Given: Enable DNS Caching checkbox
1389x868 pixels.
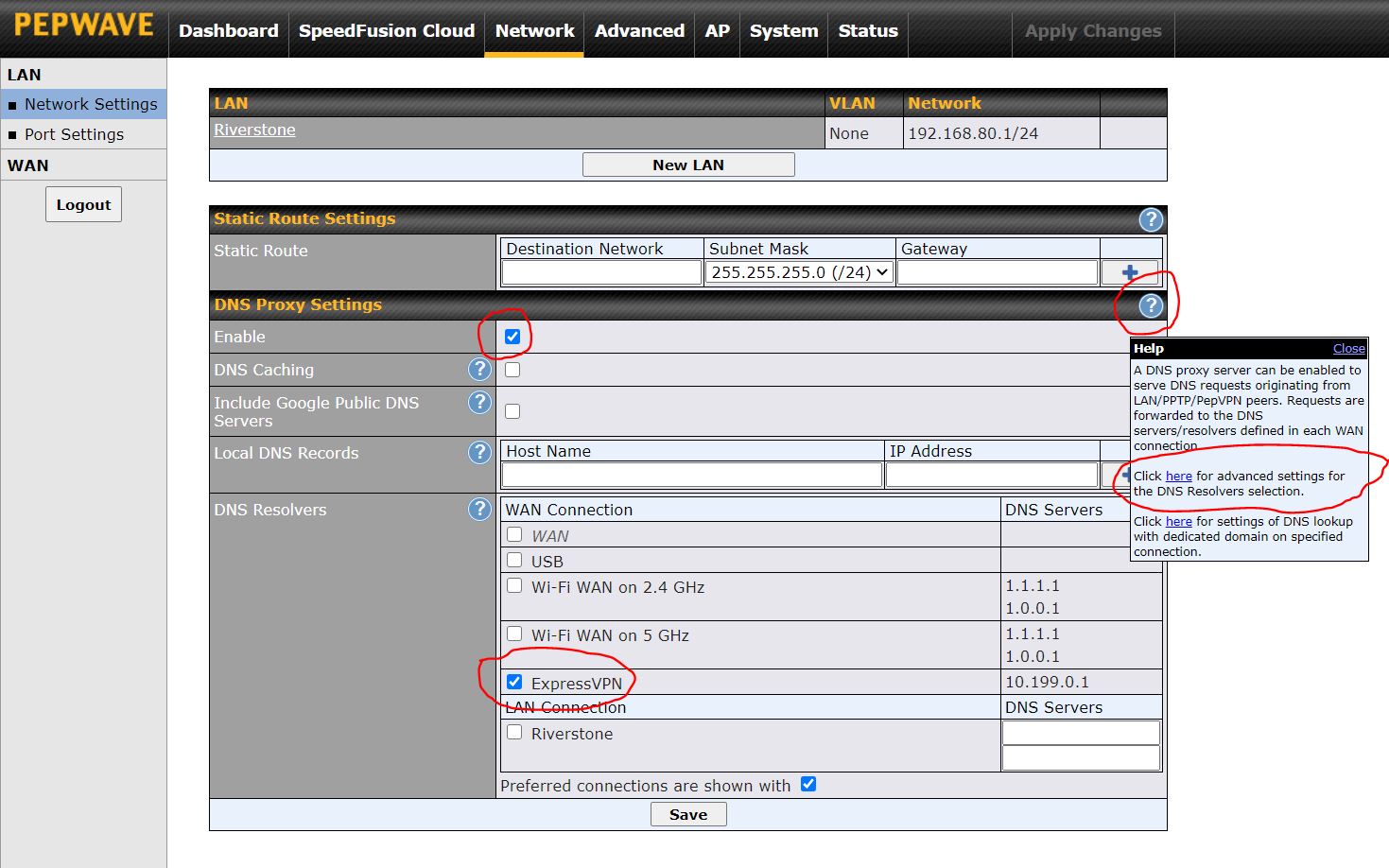Looking at the screenshot, I should pos(512,370).
